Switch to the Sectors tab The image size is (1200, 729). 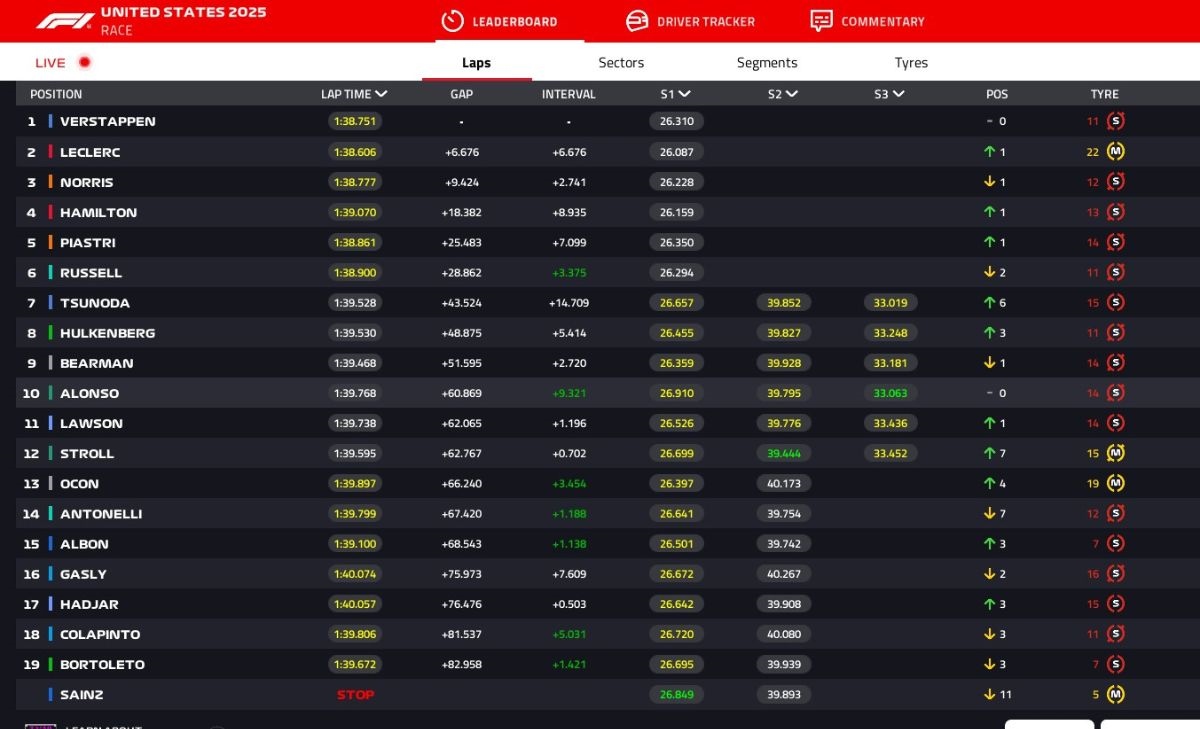(x=621, y=63)
